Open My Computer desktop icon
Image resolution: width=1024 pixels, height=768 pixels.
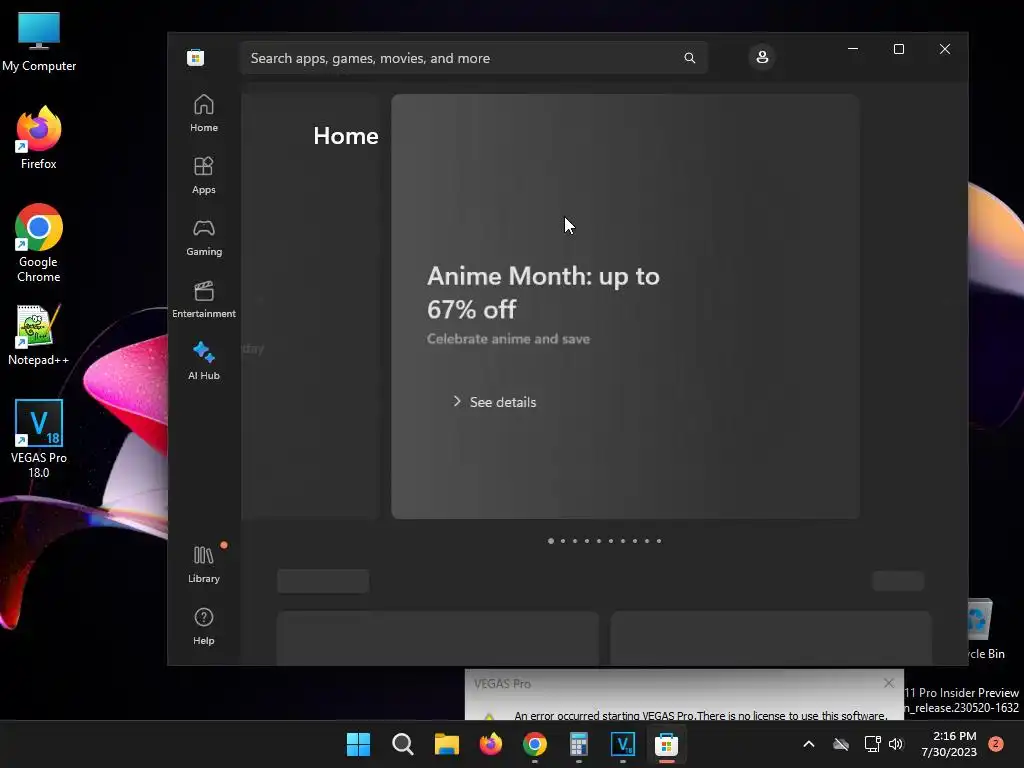[x=39, y=41]
